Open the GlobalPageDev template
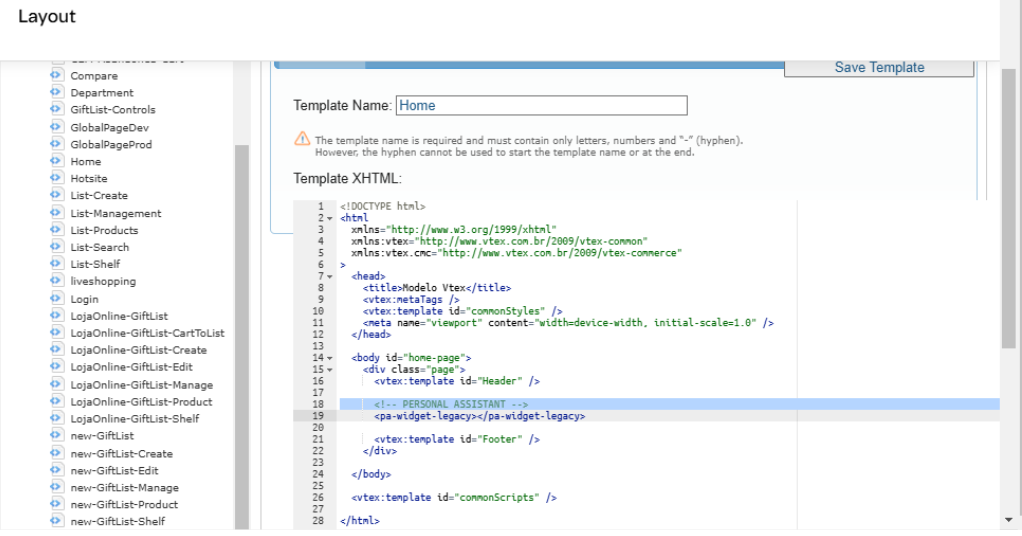 click(110, 127)
